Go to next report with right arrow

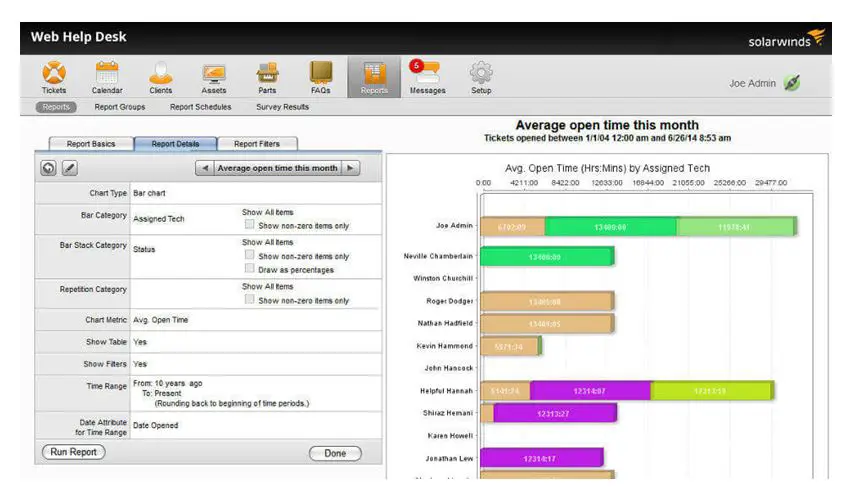(x=351, y=168)
